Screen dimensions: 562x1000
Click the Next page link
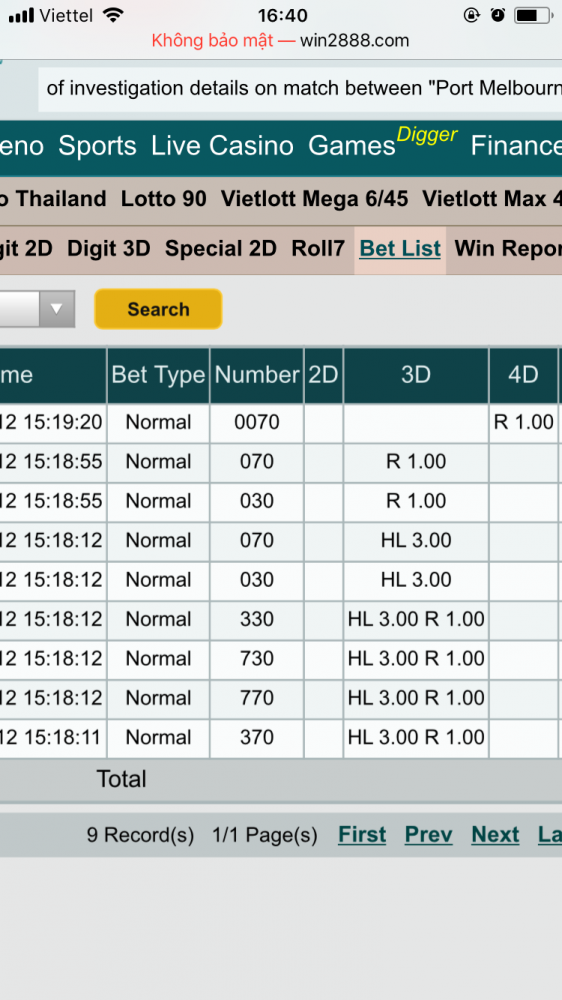[495, 835]
